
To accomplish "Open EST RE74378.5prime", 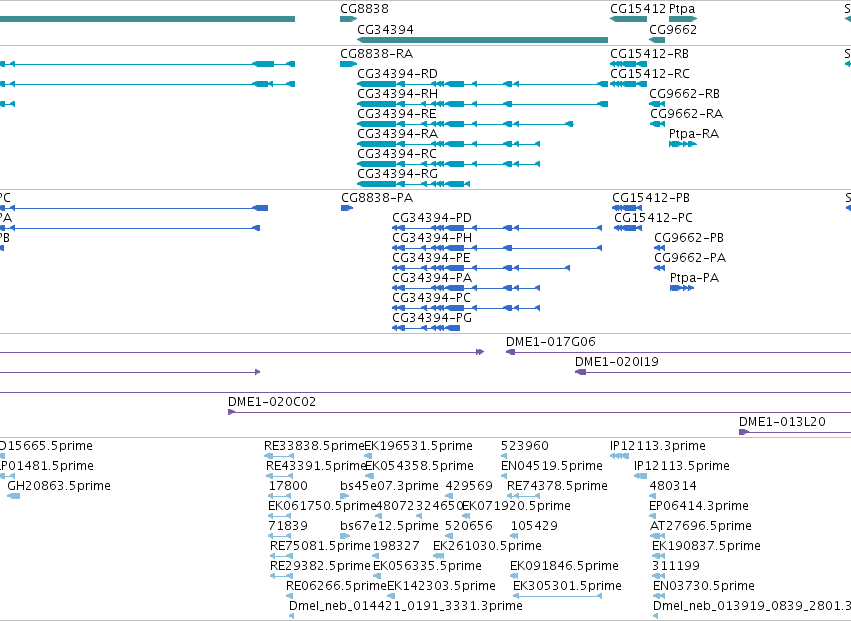I will click(557, 486).
